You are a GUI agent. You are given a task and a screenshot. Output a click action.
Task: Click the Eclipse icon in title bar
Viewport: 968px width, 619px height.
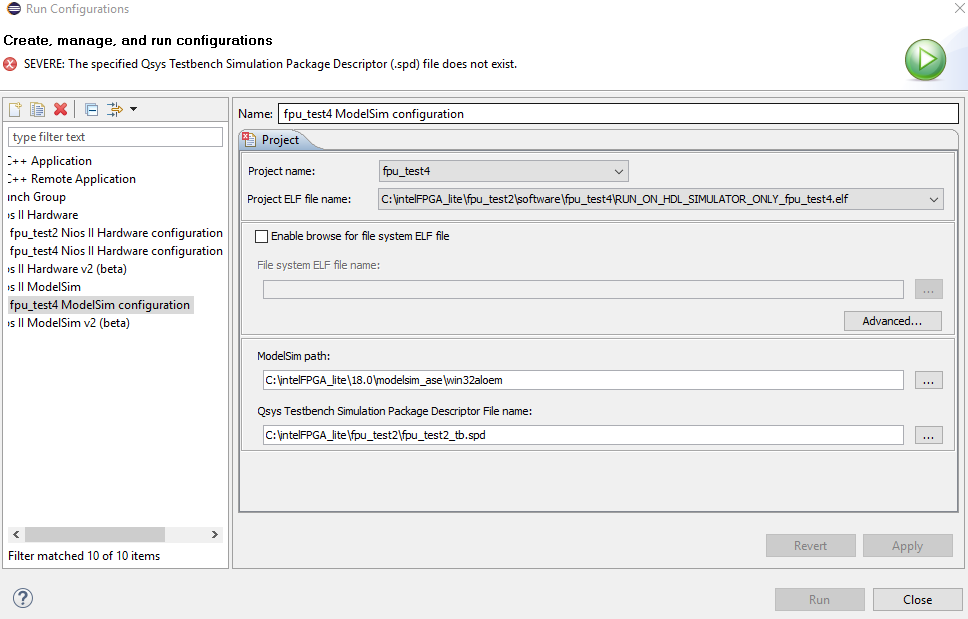point(14,9)
